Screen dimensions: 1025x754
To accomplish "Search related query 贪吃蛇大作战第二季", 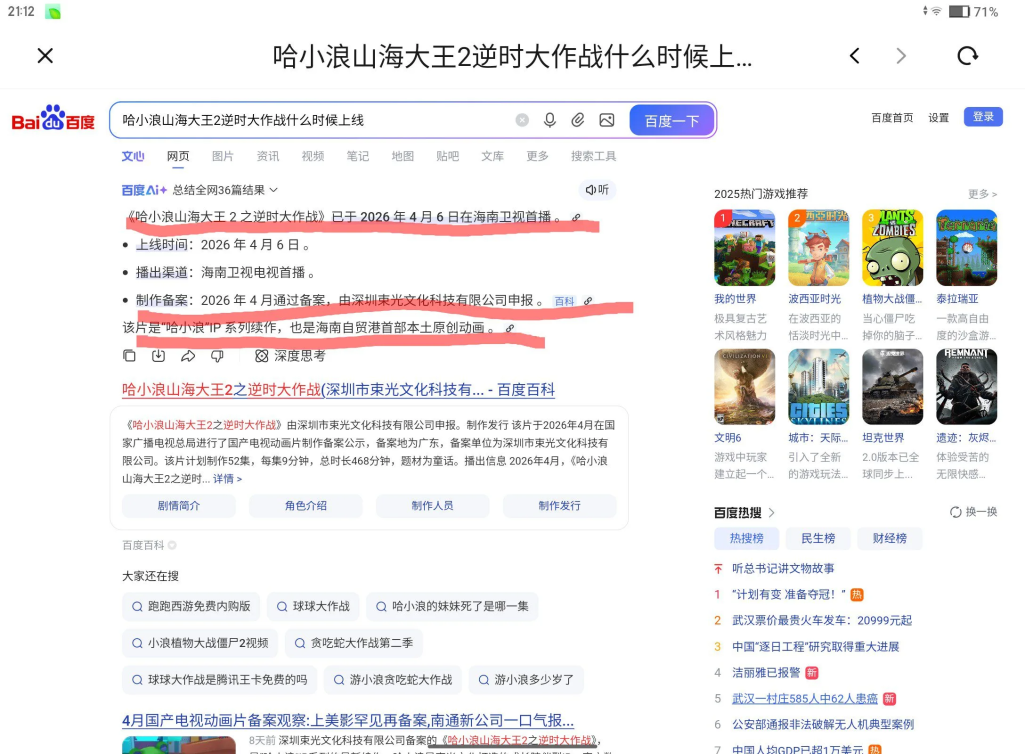I will click(354, 643).
